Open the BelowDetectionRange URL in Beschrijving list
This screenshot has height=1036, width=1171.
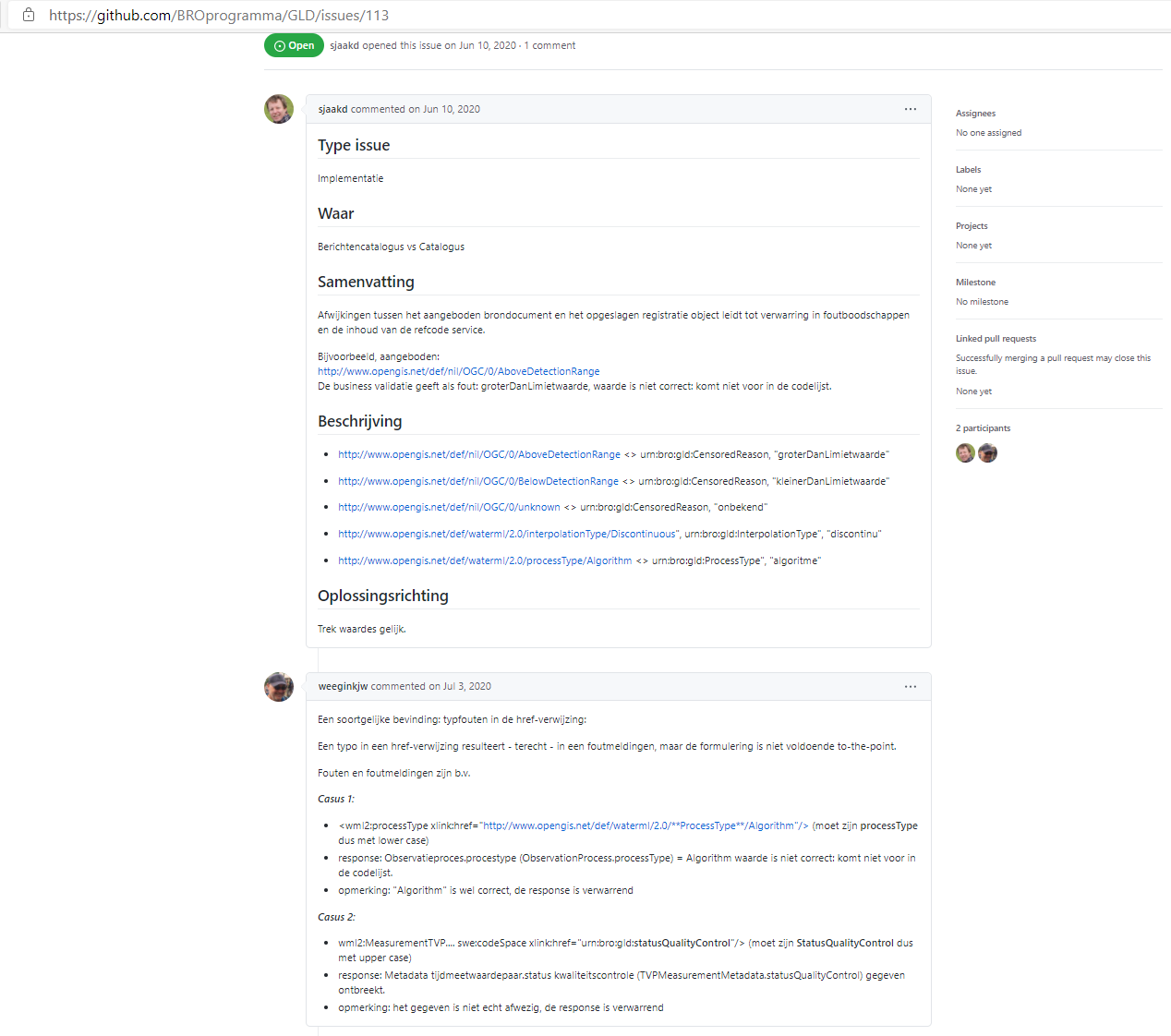coord(478,481)
